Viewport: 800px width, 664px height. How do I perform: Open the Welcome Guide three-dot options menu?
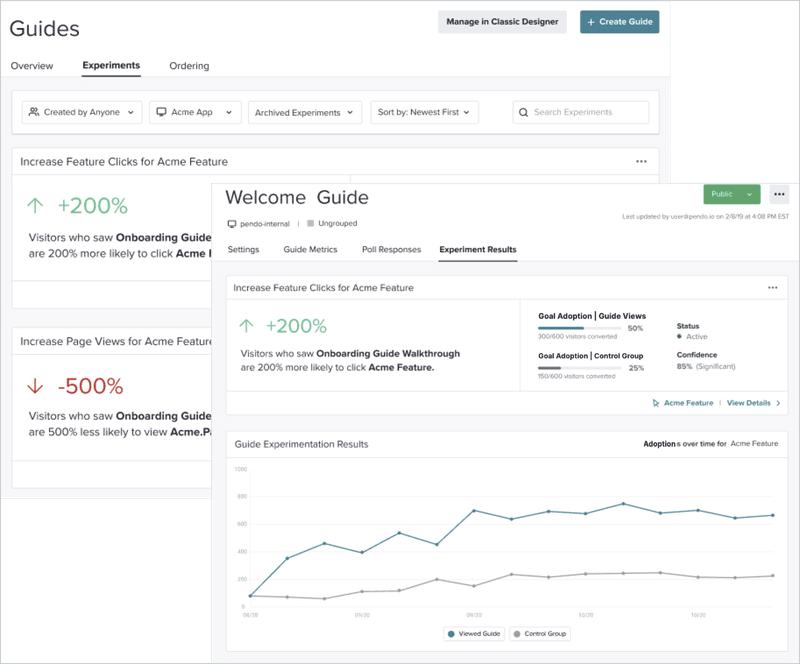[778, 195]
